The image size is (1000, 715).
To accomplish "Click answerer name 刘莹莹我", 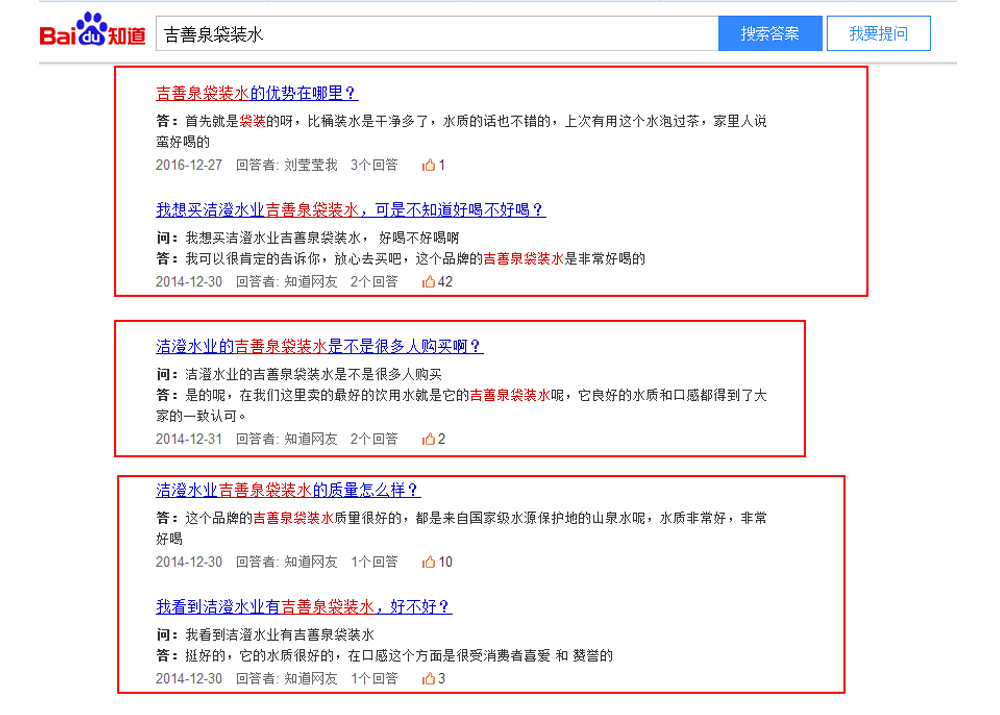I will click(x=310, y=165).
